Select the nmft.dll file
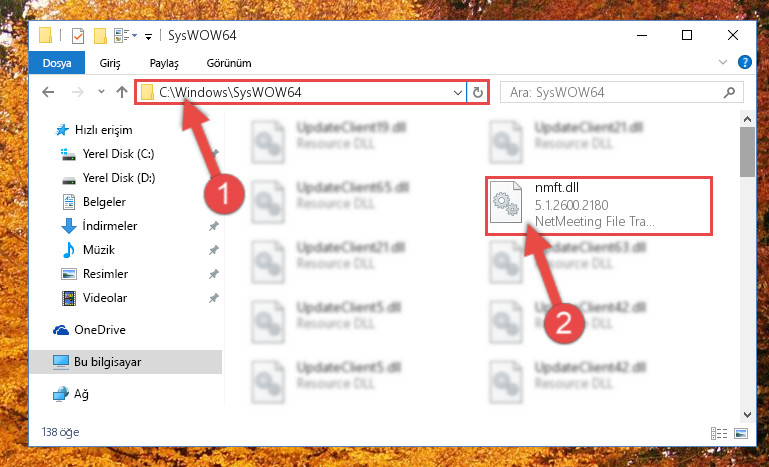Viewport: 769px width, 467px height. click(x=598, y=206)
